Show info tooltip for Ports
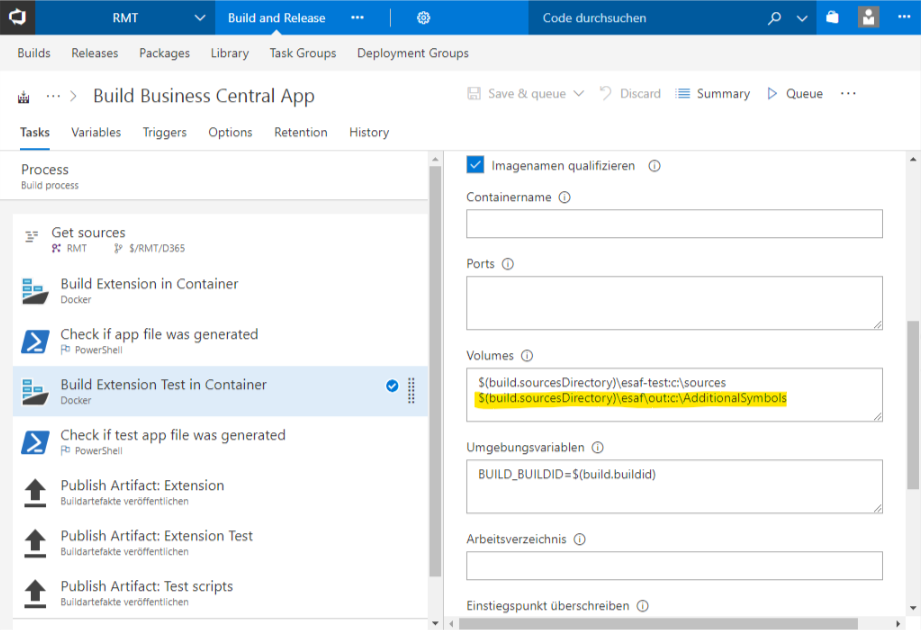921x630 pixels. 508,264
